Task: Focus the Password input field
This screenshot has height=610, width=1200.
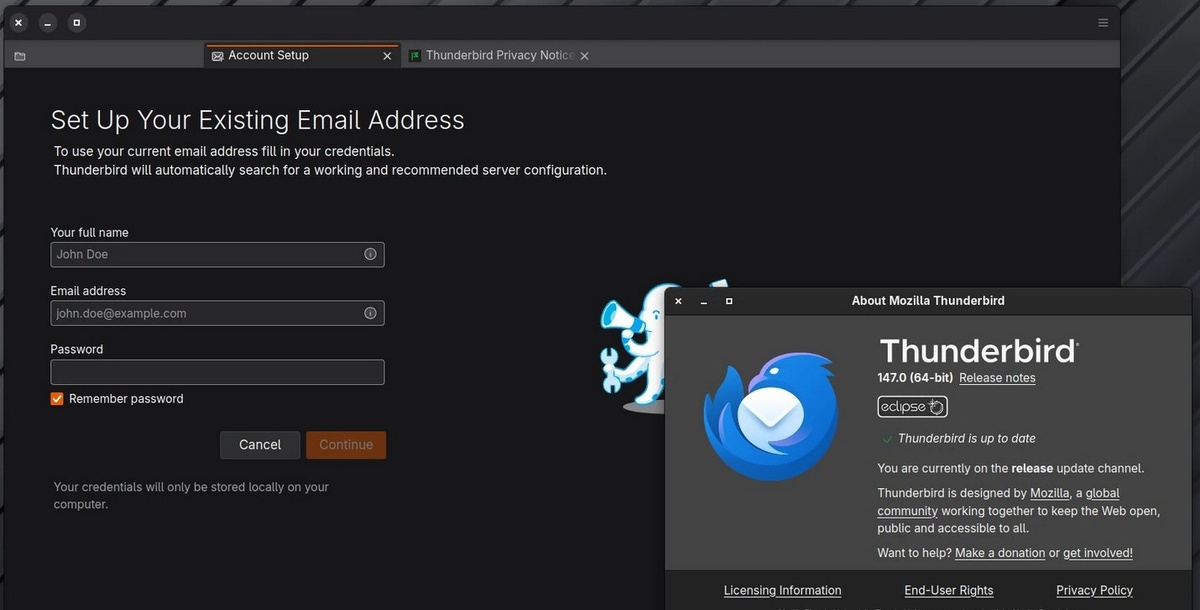Action: (x=217, y=372)
